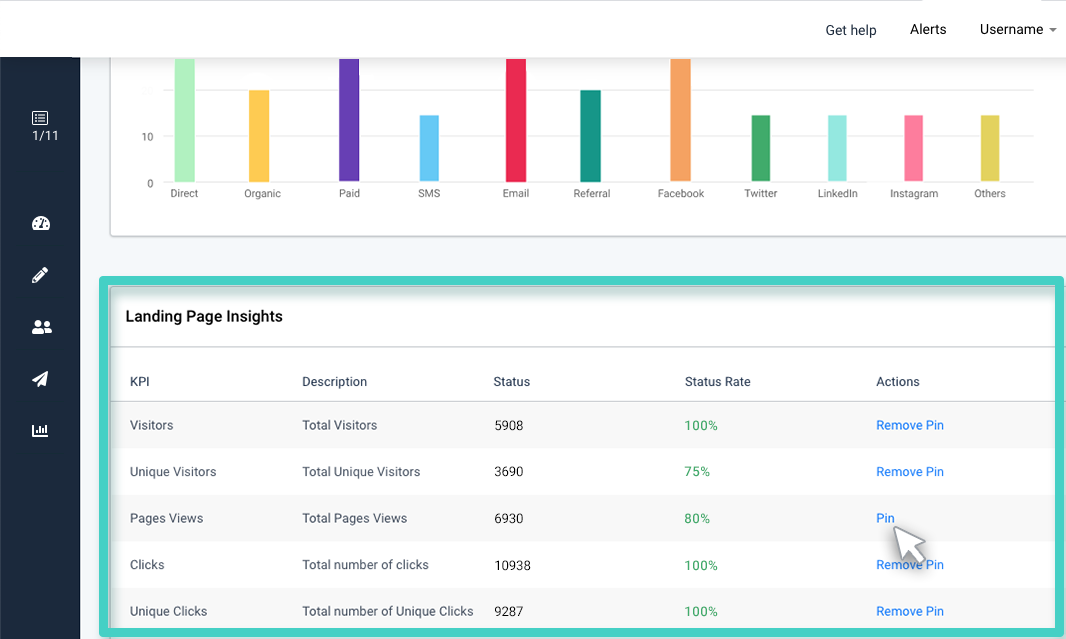Select the pink Instagram bar in the chart
The width and height of the screenshot is (1066, 639).
pyautogui.click(x=913, y=148)
